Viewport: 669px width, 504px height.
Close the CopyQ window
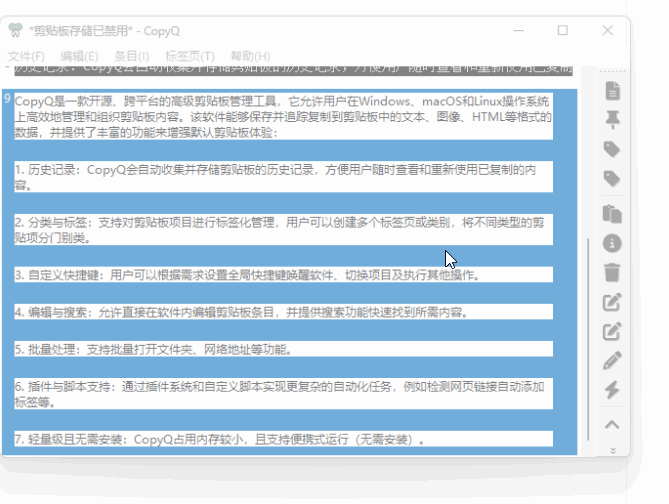click(x=608, y=30)
